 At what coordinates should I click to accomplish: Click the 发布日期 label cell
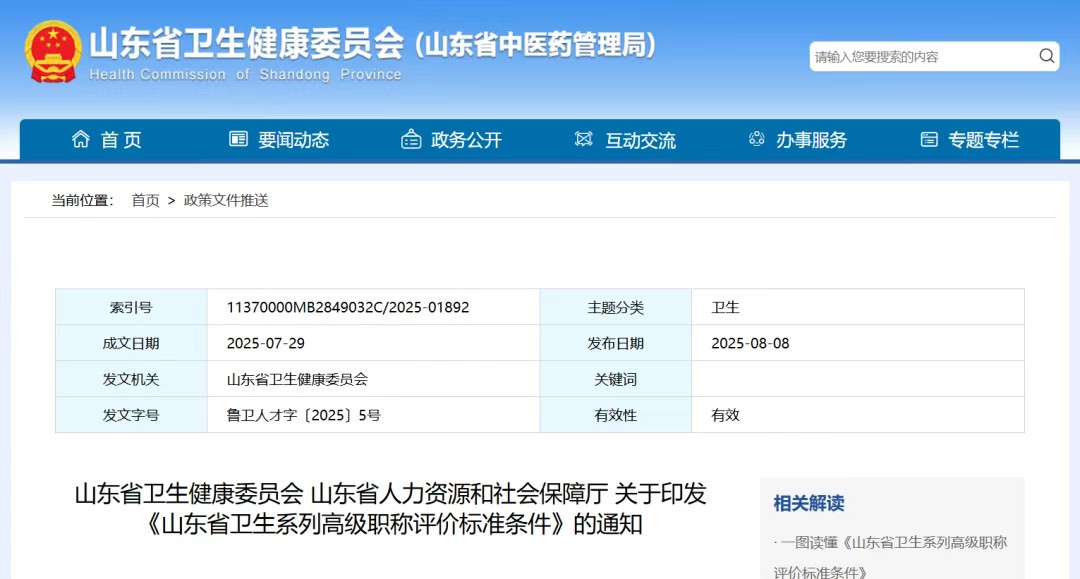(x=616, y=343)
